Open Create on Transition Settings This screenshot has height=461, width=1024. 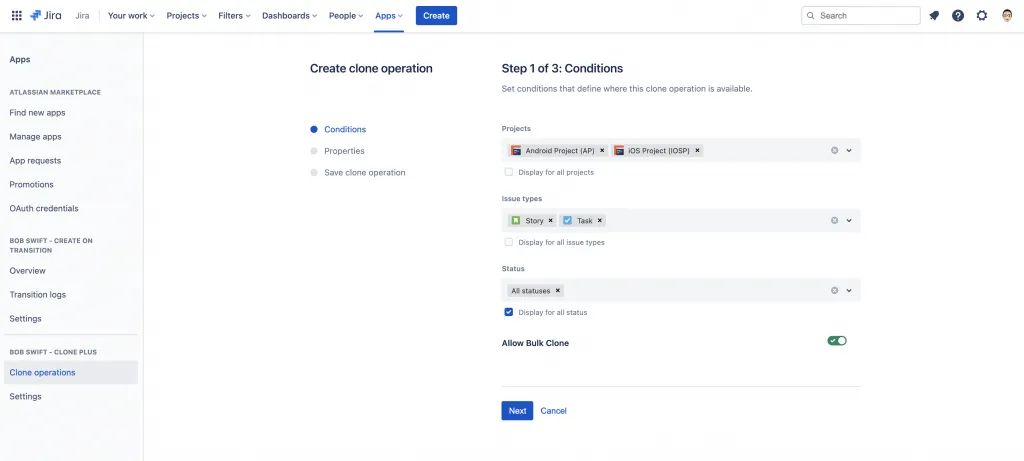[25, 319]
